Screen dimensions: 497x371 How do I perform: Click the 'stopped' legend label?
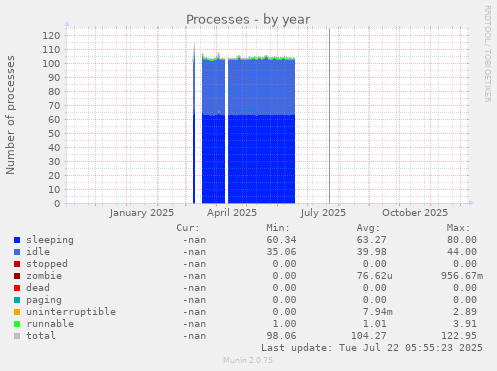[47, 264]
